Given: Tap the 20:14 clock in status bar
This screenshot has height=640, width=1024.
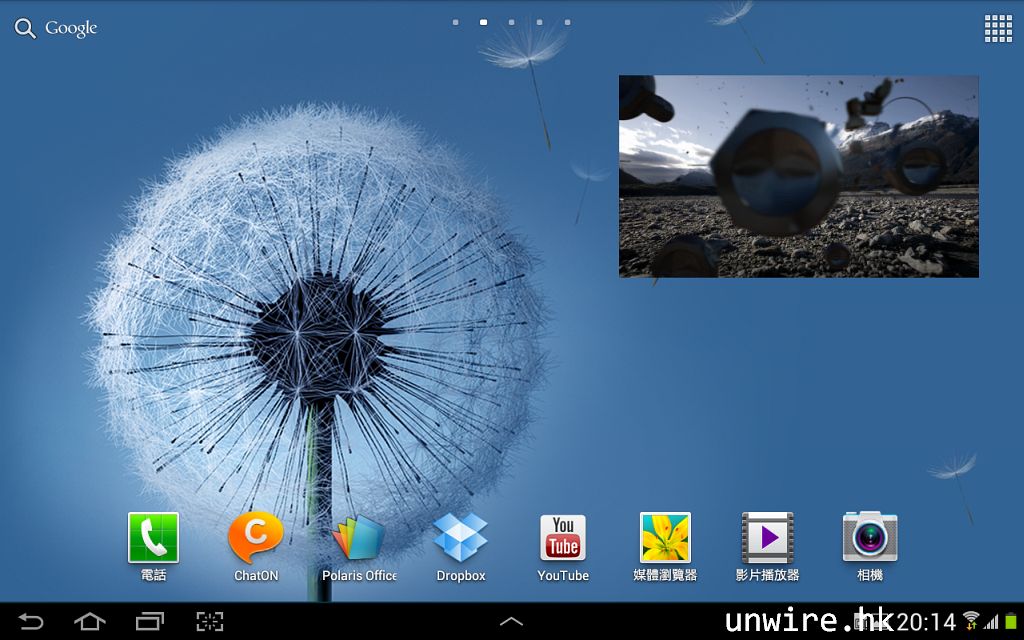Looking at the screenshot, I should (x=926, y=622).
